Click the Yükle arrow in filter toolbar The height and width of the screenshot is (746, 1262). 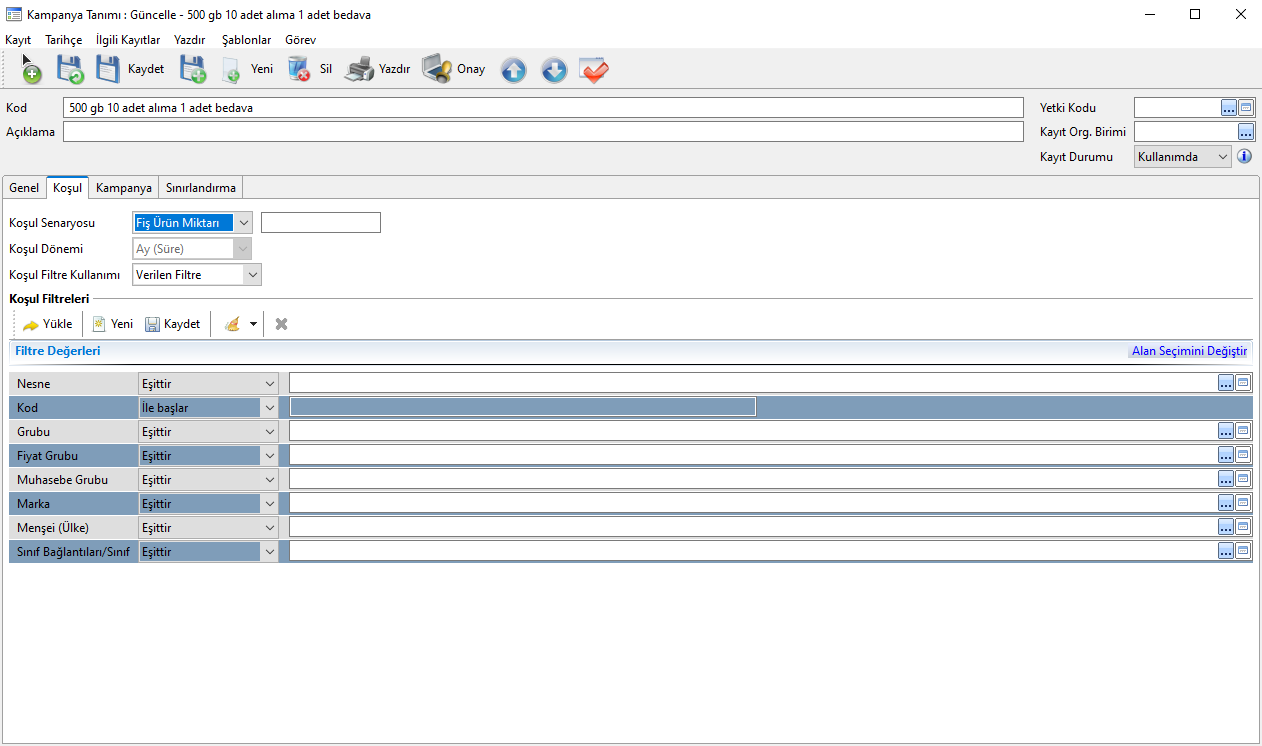(x=31, y=324)
